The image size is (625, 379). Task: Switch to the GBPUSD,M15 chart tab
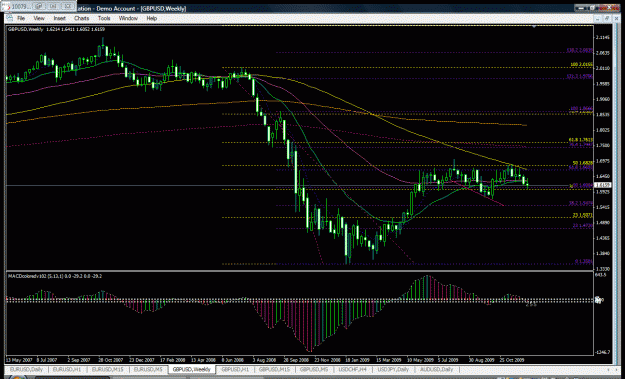point(274,369)
